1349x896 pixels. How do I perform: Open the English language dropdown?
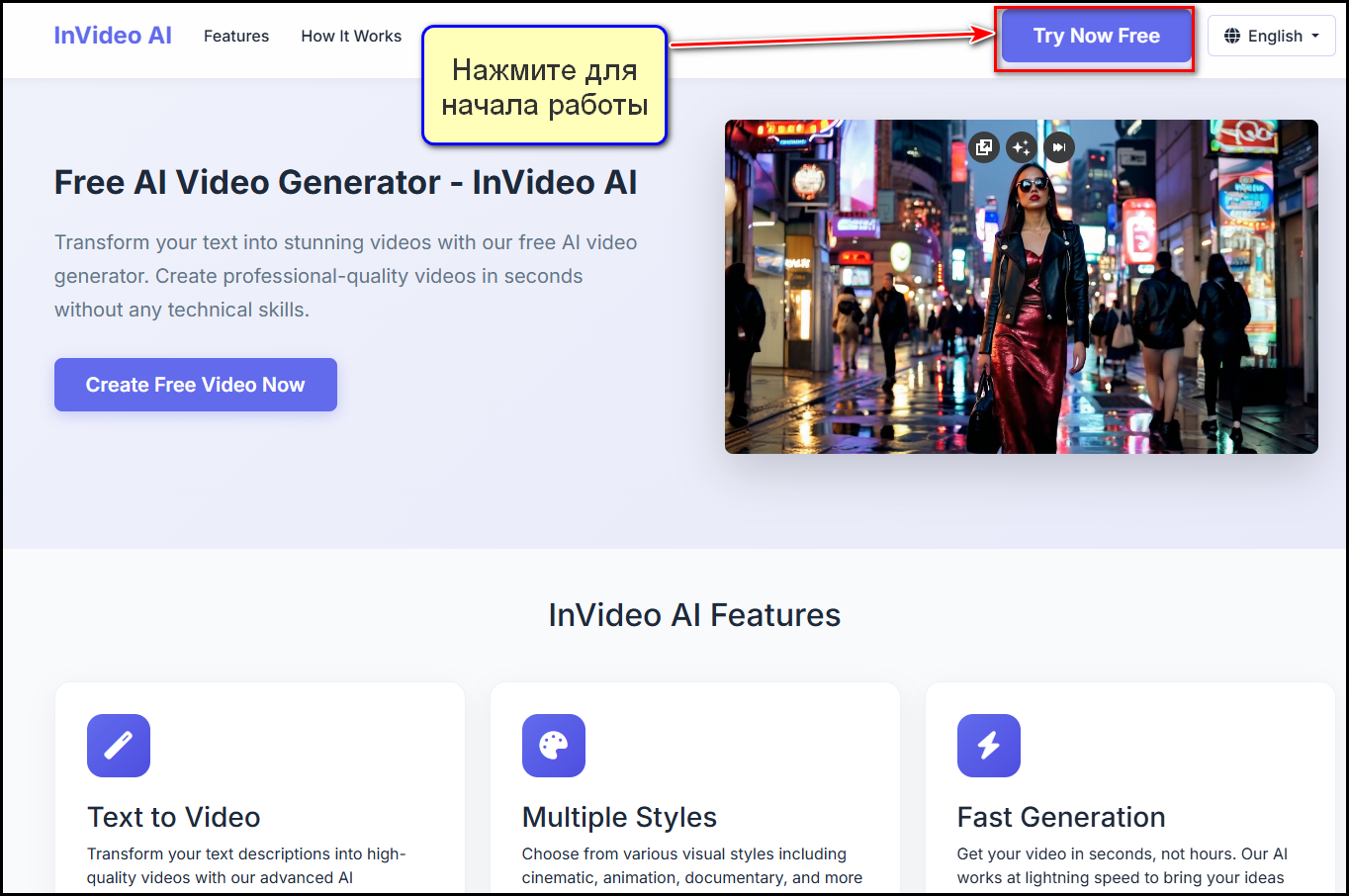1272,35
